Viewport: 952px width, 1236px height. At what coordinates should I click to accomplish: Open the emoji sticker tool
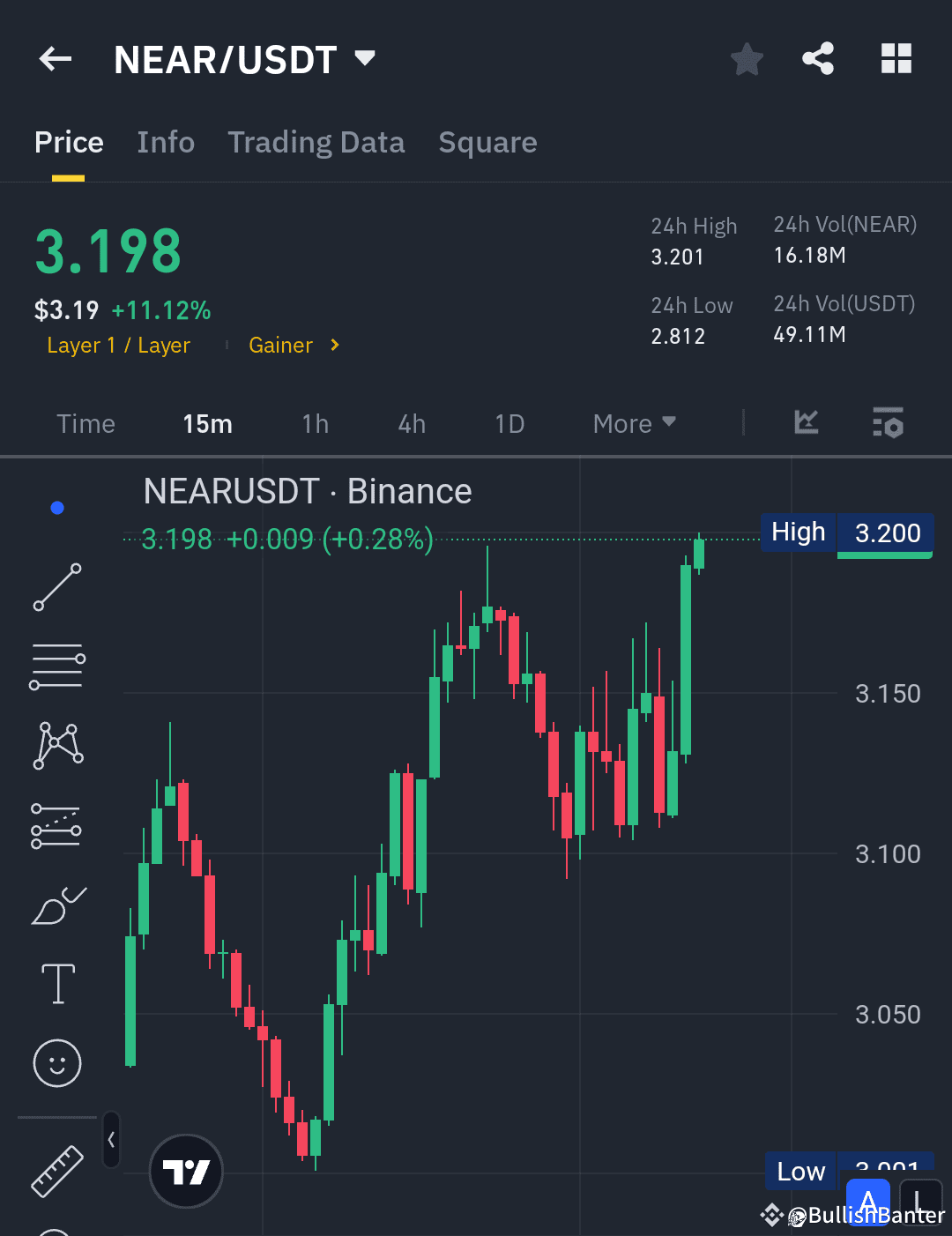coord(56,1064)
